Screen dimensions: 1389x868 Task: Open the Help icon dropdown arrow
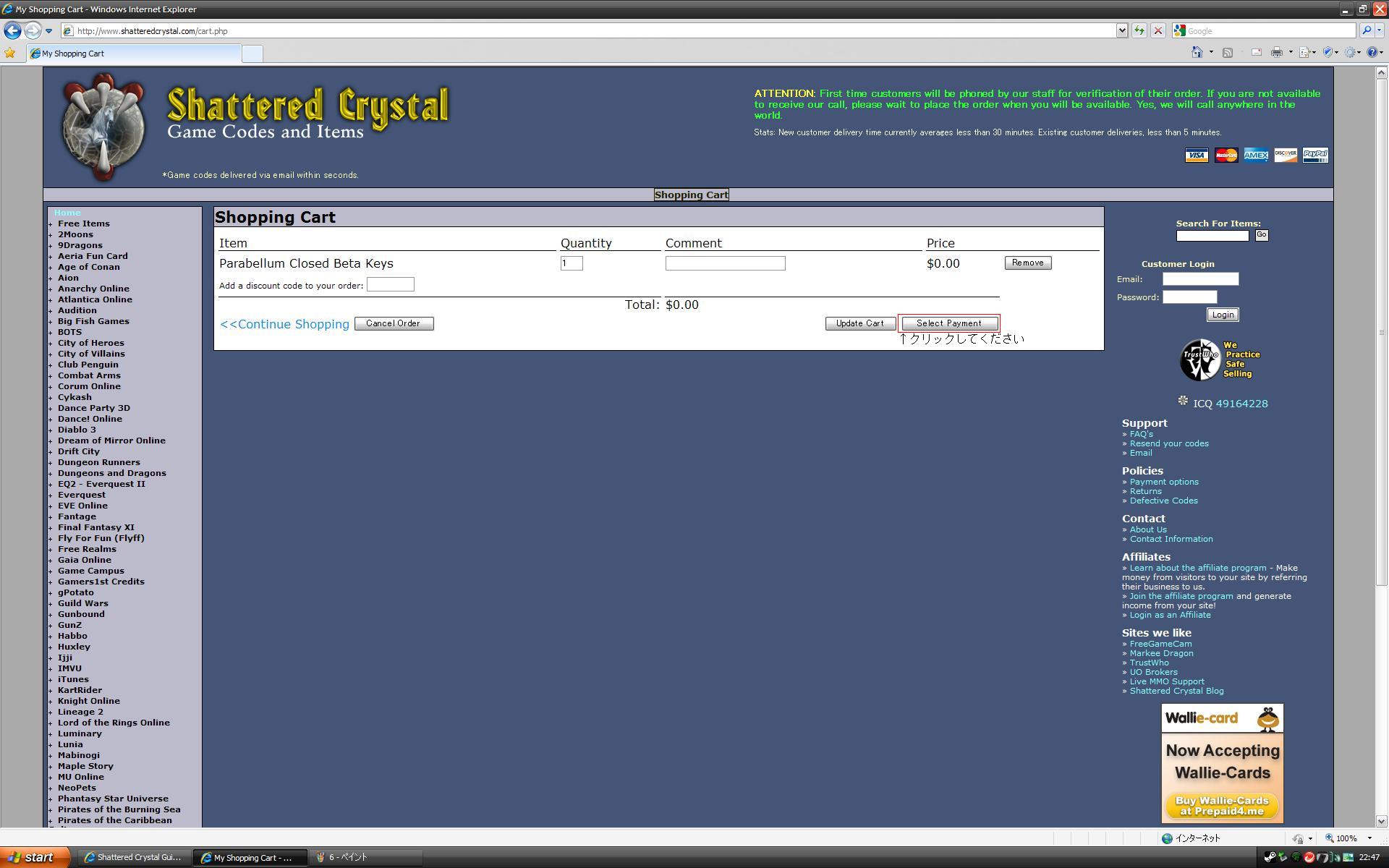(1382, 52)
